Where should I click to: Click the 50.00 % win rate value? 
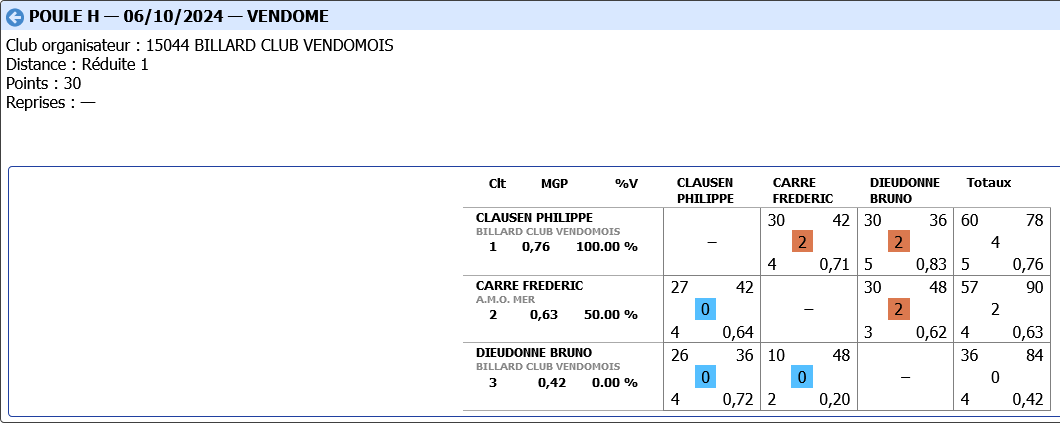[610, 315]
